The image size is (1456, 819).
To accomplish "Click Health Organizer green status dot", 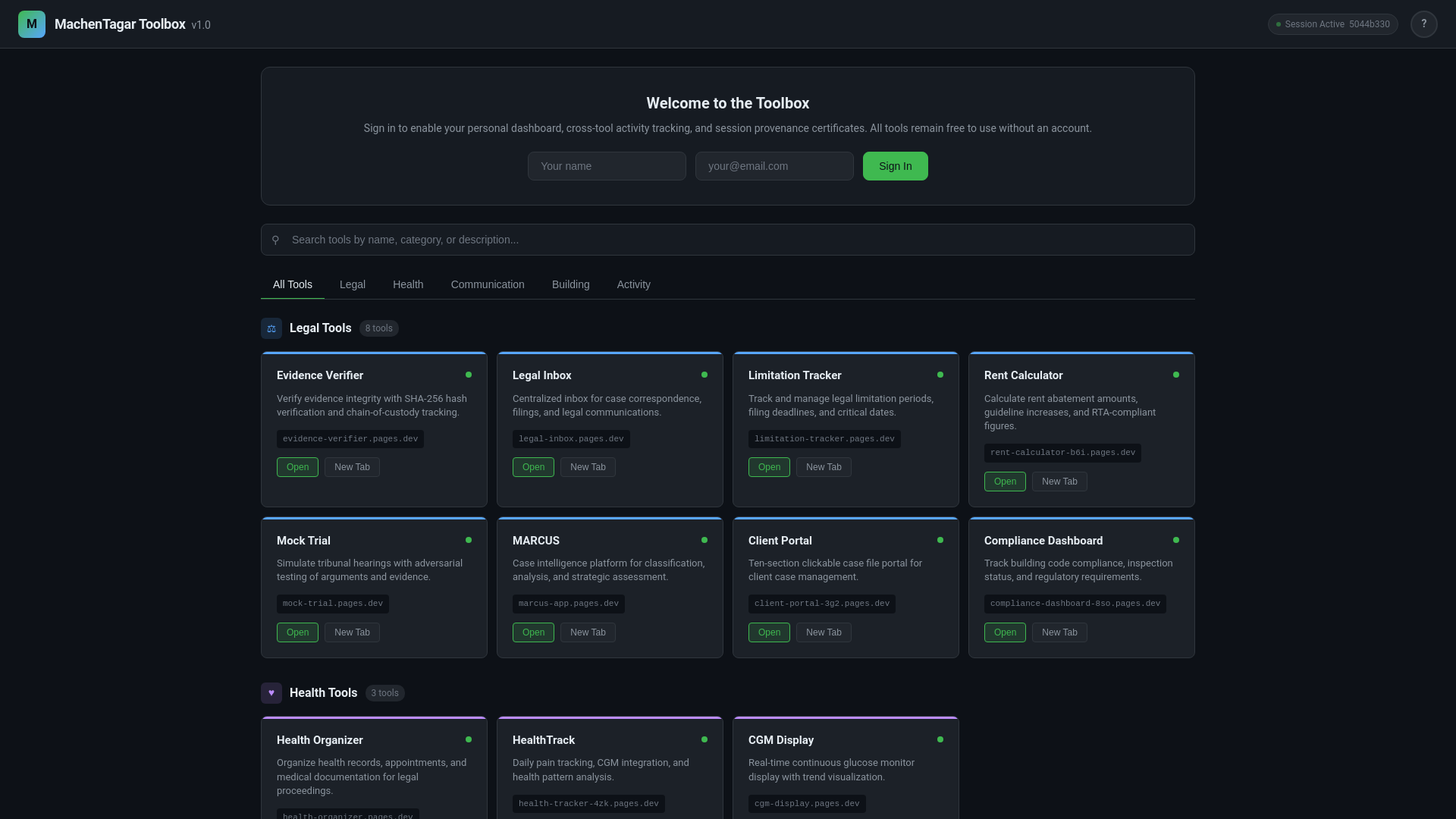I will click(469, 739).
